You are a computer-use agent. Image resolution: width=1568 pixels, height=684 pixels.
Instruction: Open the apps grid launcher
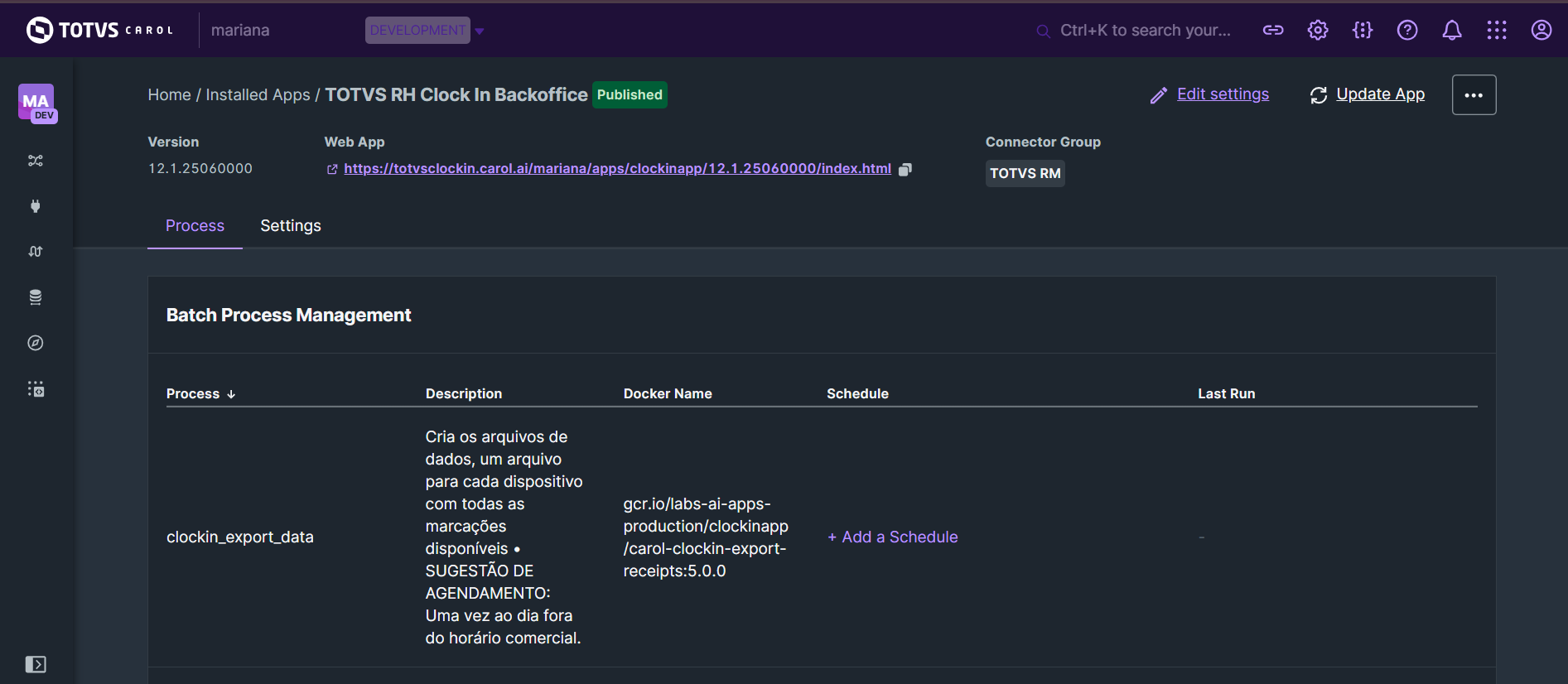(x=1497, y=30)
